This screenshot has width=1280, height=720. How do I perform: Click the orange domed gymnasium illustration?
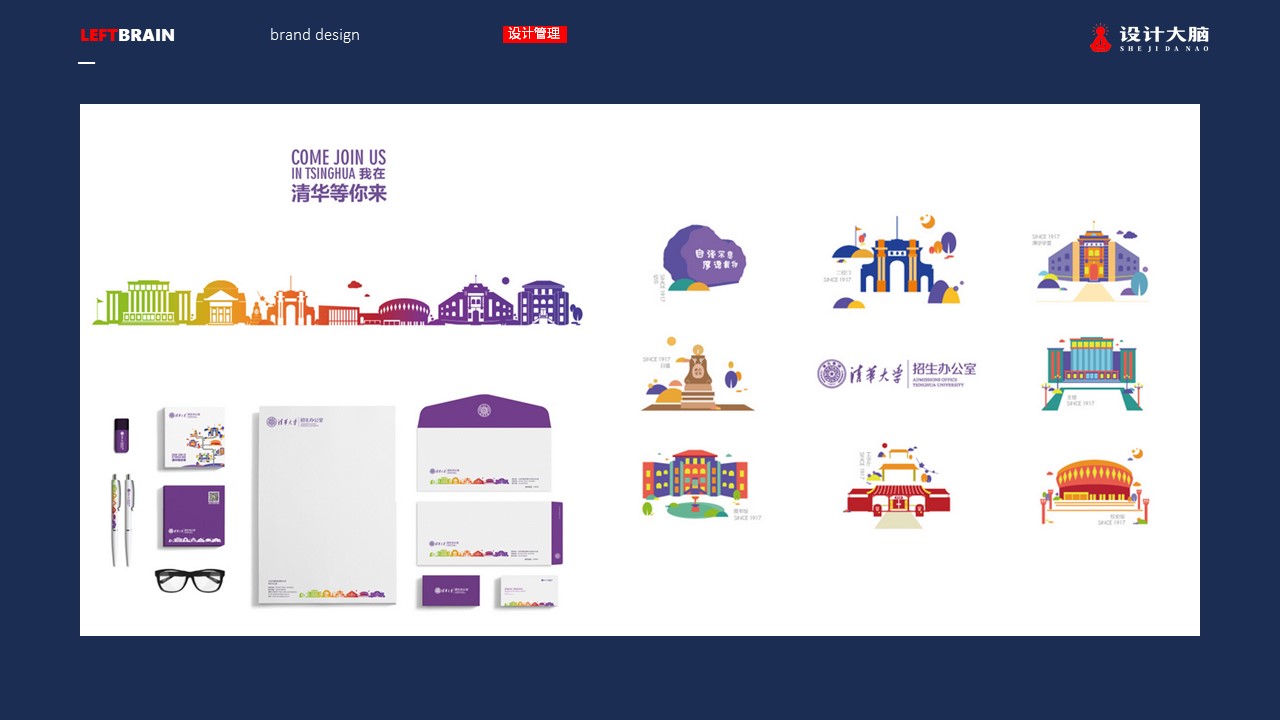(1095, 486)
